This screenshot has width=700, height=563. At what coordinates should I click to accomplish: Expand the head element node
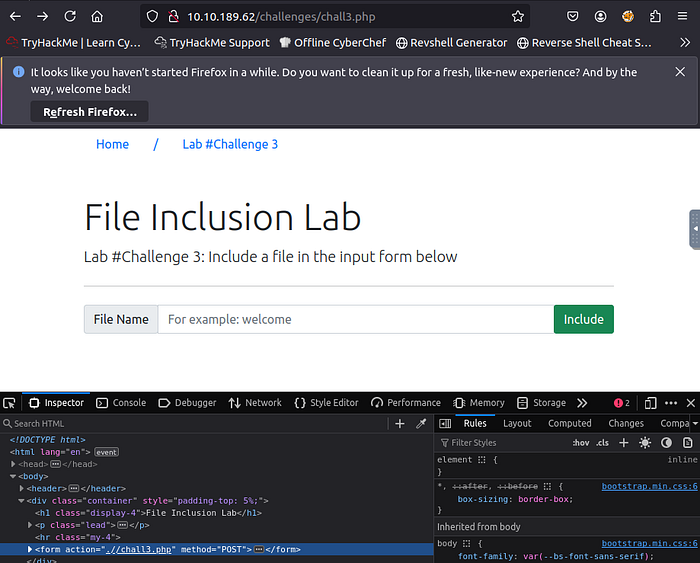pos(13,464)
